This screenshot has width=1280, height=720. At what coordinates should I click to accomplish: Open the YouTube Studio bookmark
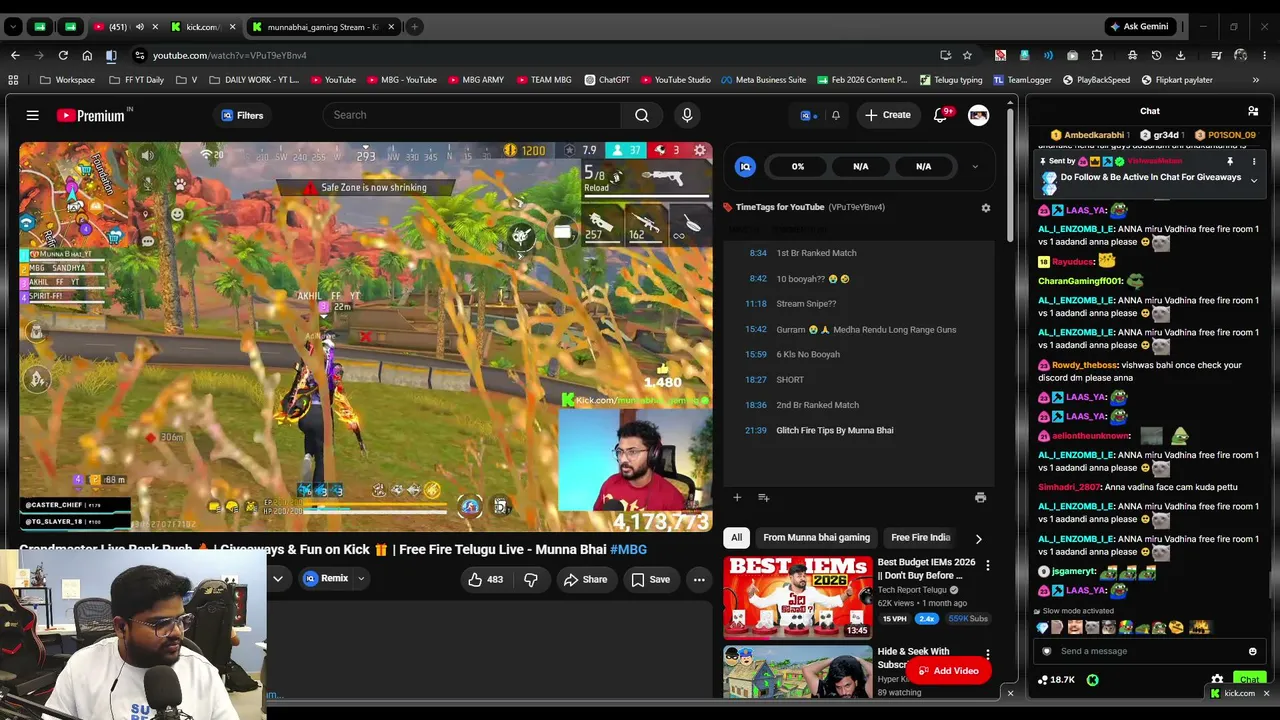[x=675, y=80]
